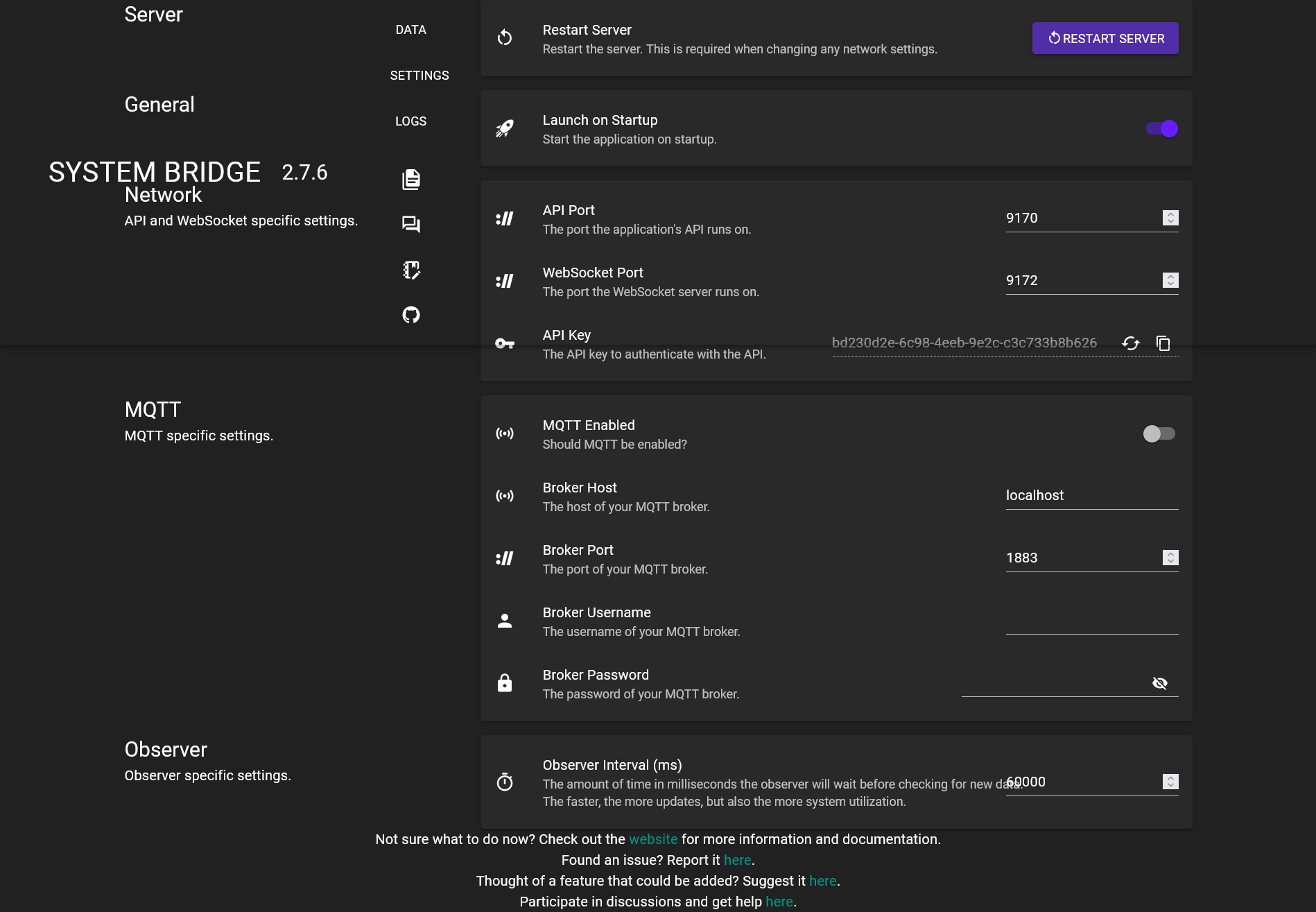Decrement the WebSocket Port with its stepper
This screenshot has width=1316, height=912.
(x=1169, y=284)
